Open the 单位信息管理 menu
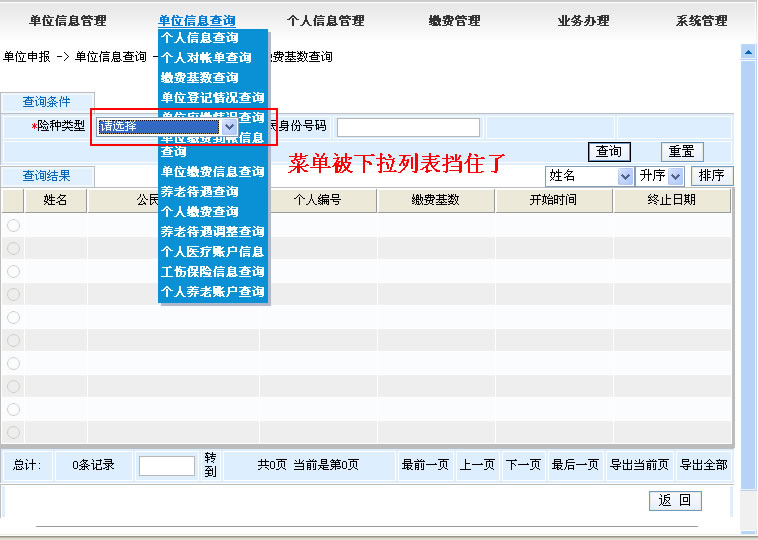This screenshot has height=540, width=758. [68, 21]
